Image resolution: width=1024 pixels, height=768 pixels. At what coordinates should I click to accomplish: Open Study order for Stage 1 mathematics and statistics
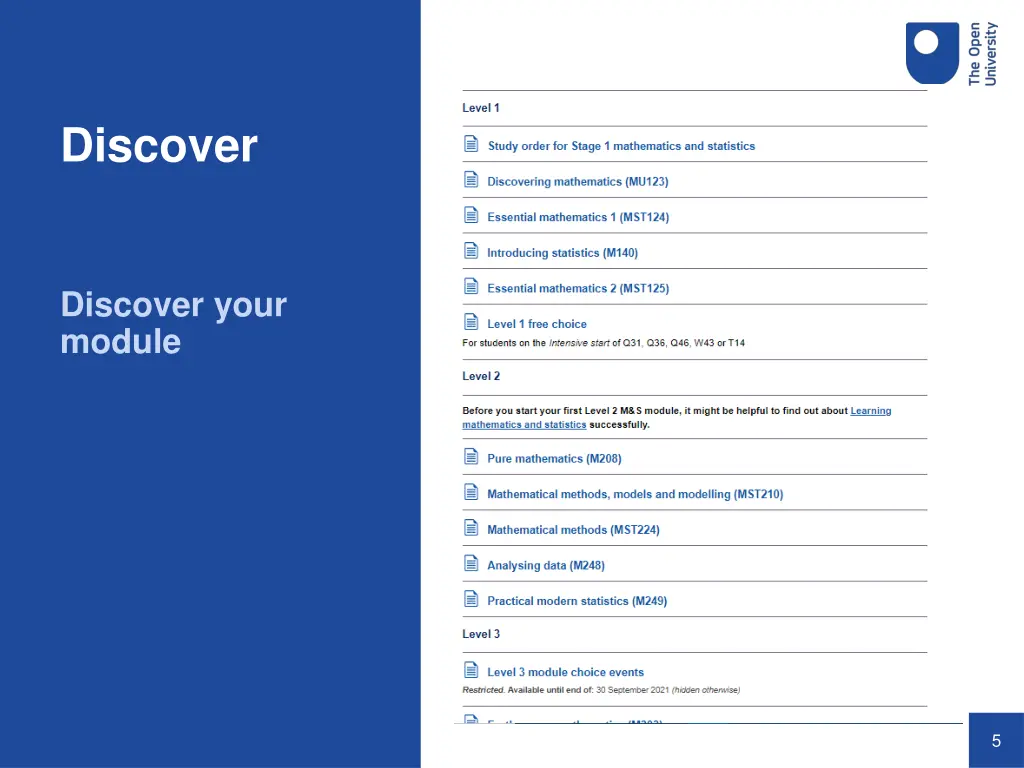(621, 146)
